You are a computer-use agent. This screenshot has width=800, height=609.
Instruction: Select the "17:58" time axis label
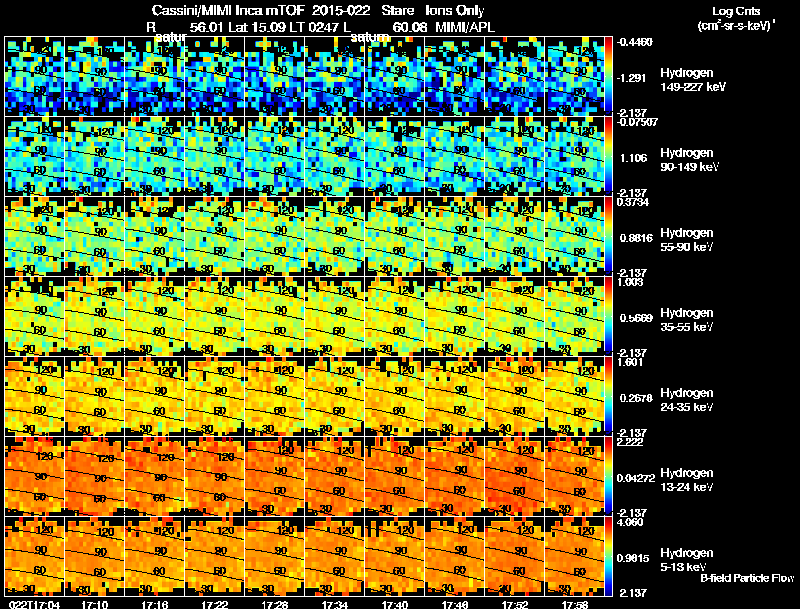point(574,604)
